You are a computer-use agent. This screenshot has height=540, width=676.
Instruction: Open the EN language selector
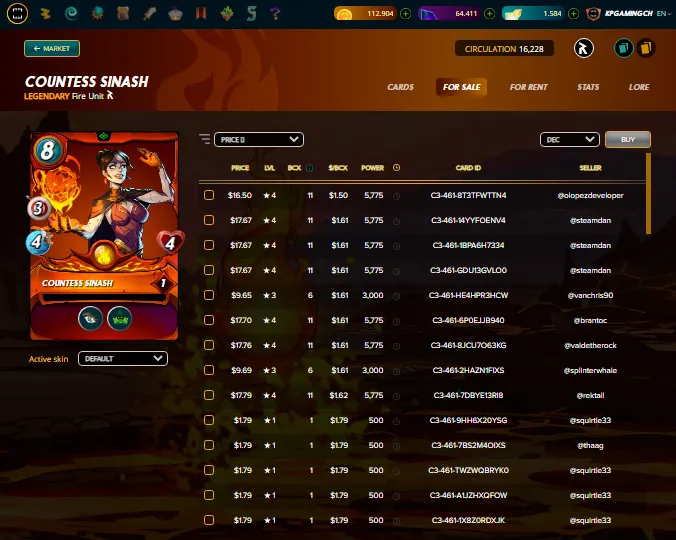663,13
